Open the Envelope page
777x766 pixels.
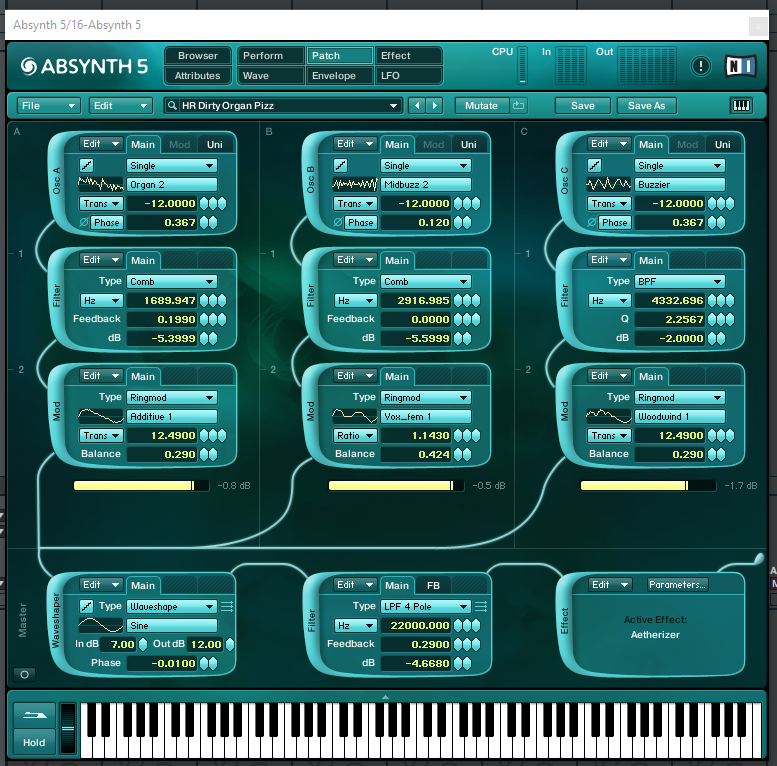coord(339,75)
